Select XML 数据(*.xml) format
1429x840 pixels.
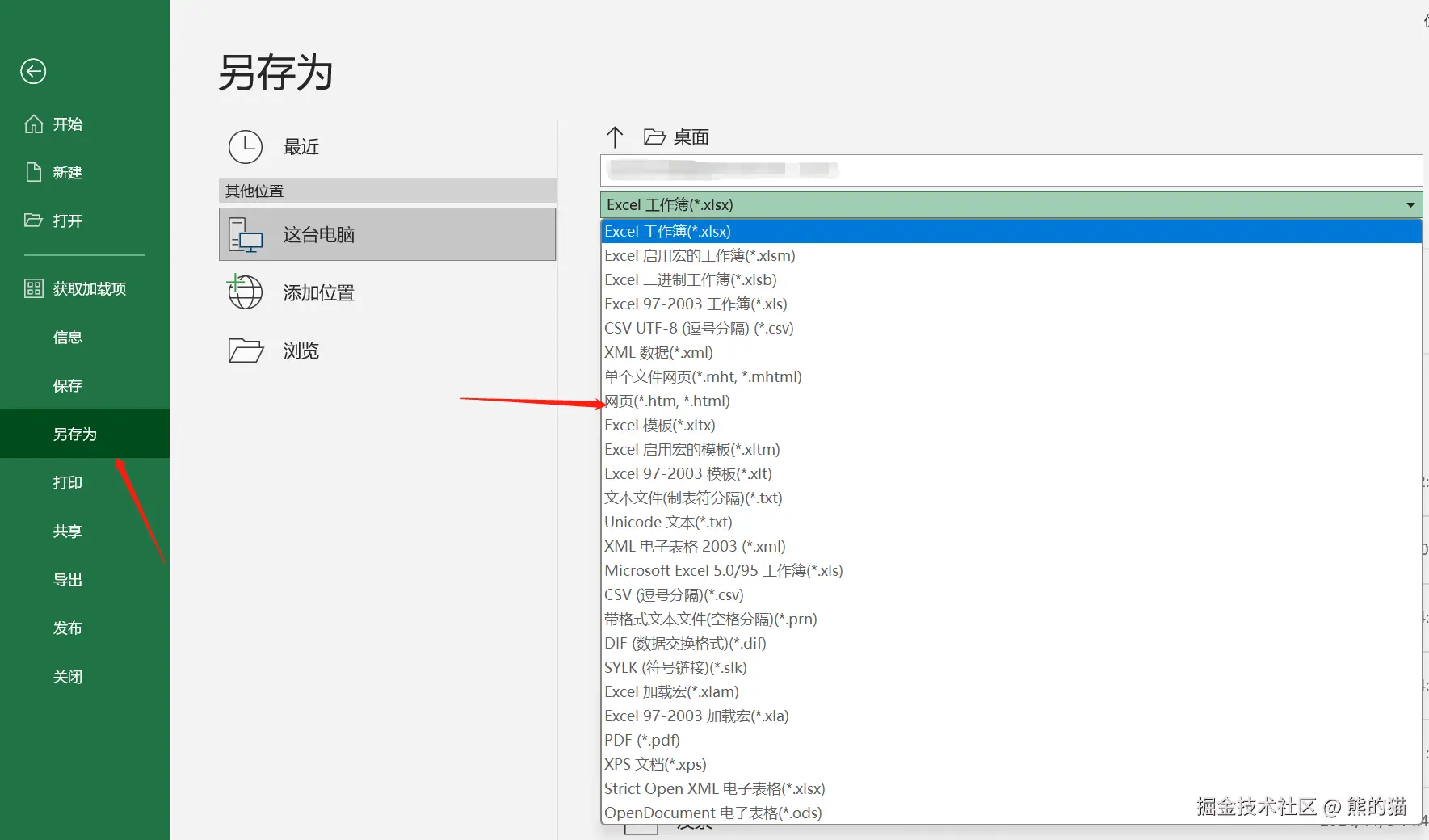click(x=1011, y=352)
